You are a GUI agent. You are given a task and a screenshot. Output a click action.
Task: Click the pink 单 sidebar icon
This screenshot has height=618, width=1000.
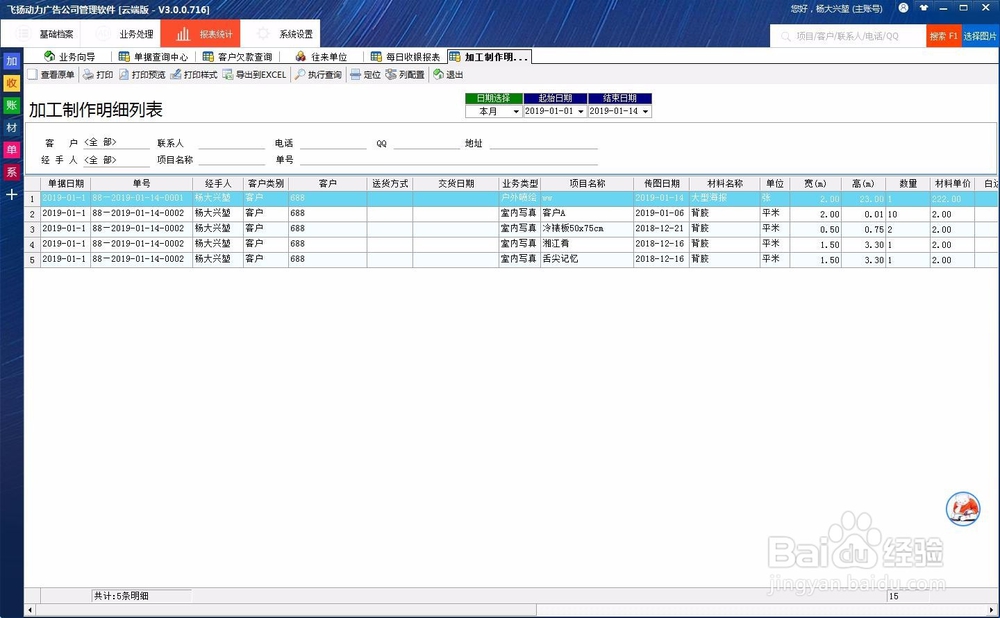(x=11, y=150)
